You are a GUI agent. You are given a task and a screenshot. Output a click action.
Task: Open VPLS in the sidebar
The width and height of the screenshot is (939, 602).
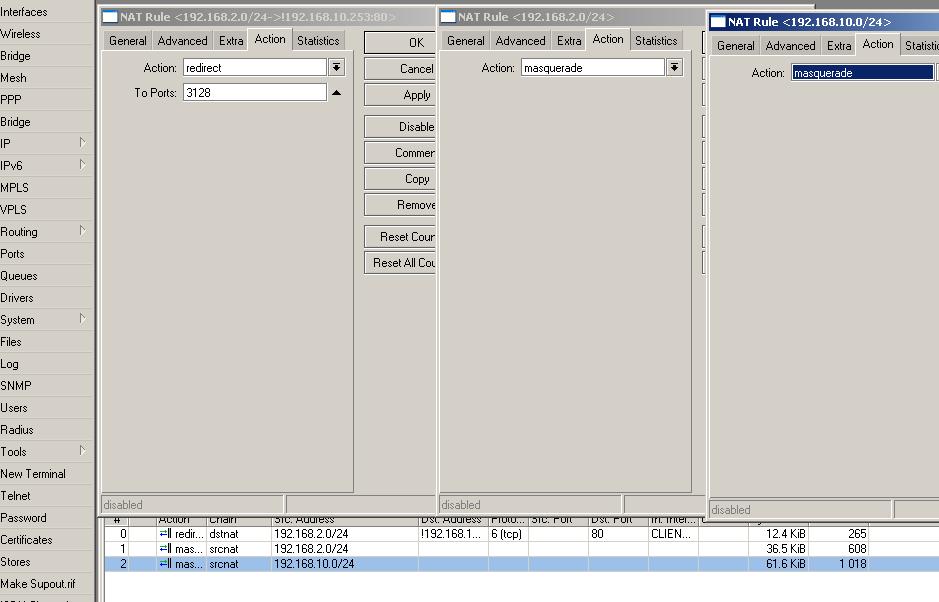coord(14,210)
